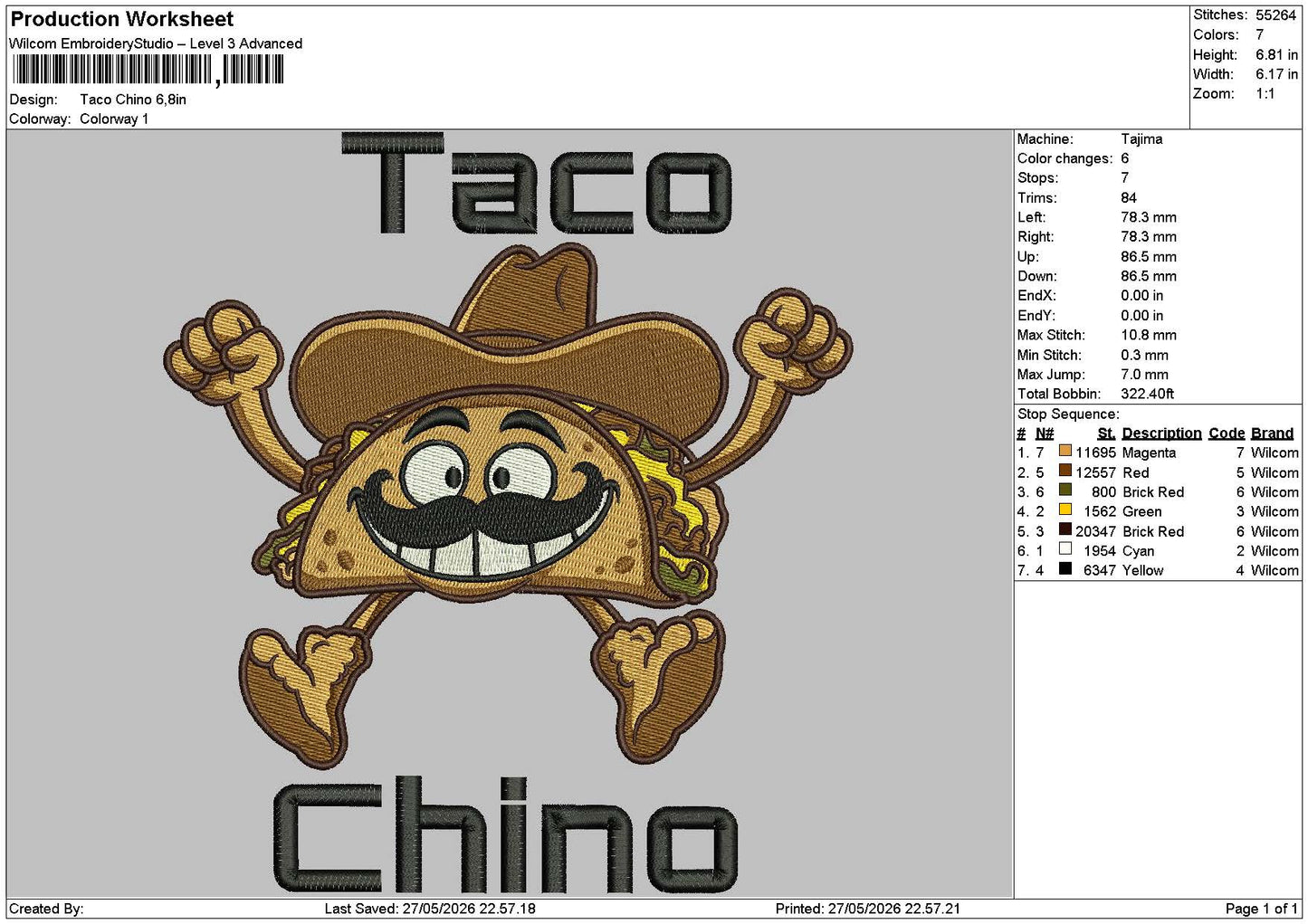Click the 'Green' description in row 4

1141,511
